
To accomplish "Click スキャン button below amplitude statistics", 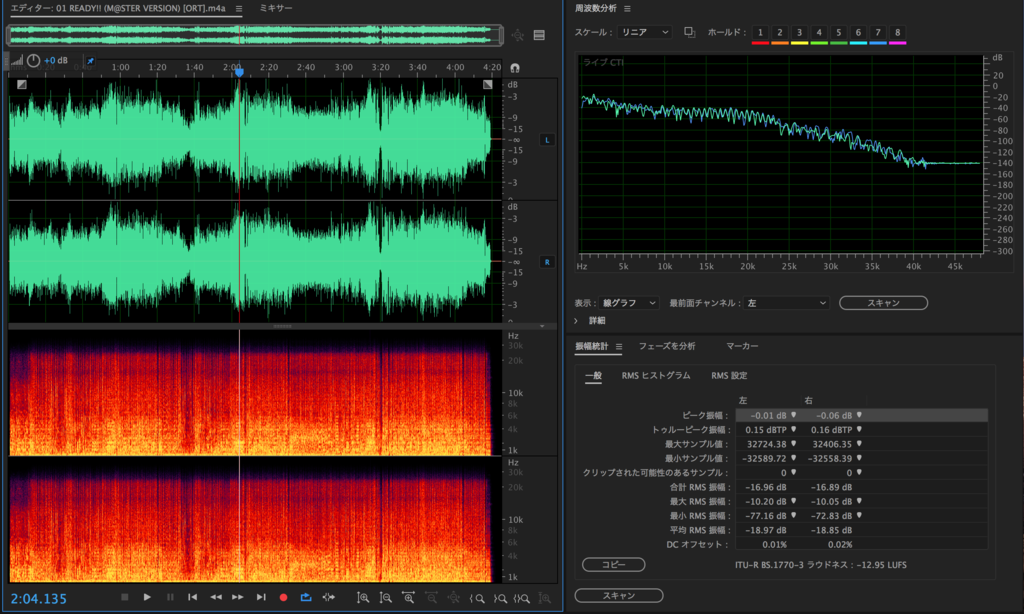I will (618, 596).
